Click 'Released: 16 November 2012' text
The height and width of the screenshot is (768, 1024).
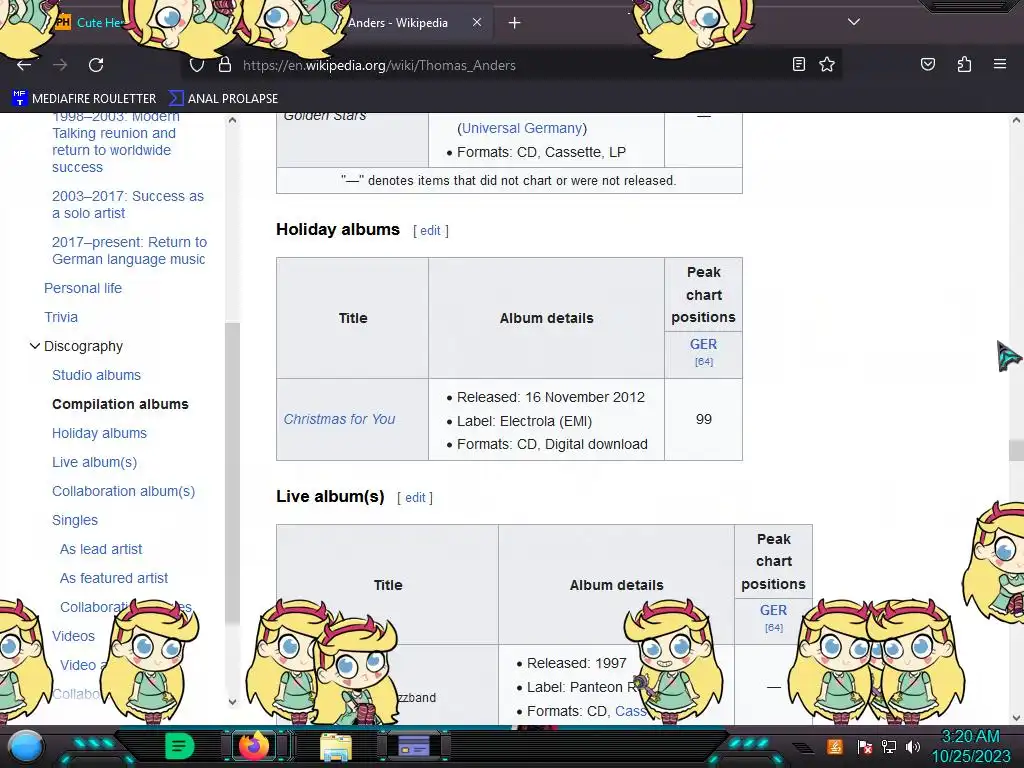[551, 397]
